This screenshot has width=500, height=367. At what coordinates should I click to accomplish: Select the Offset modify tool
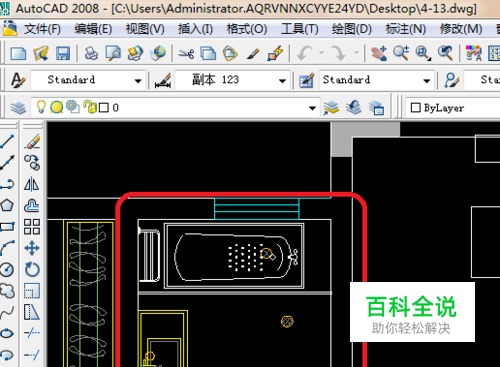tap(32, 205)
